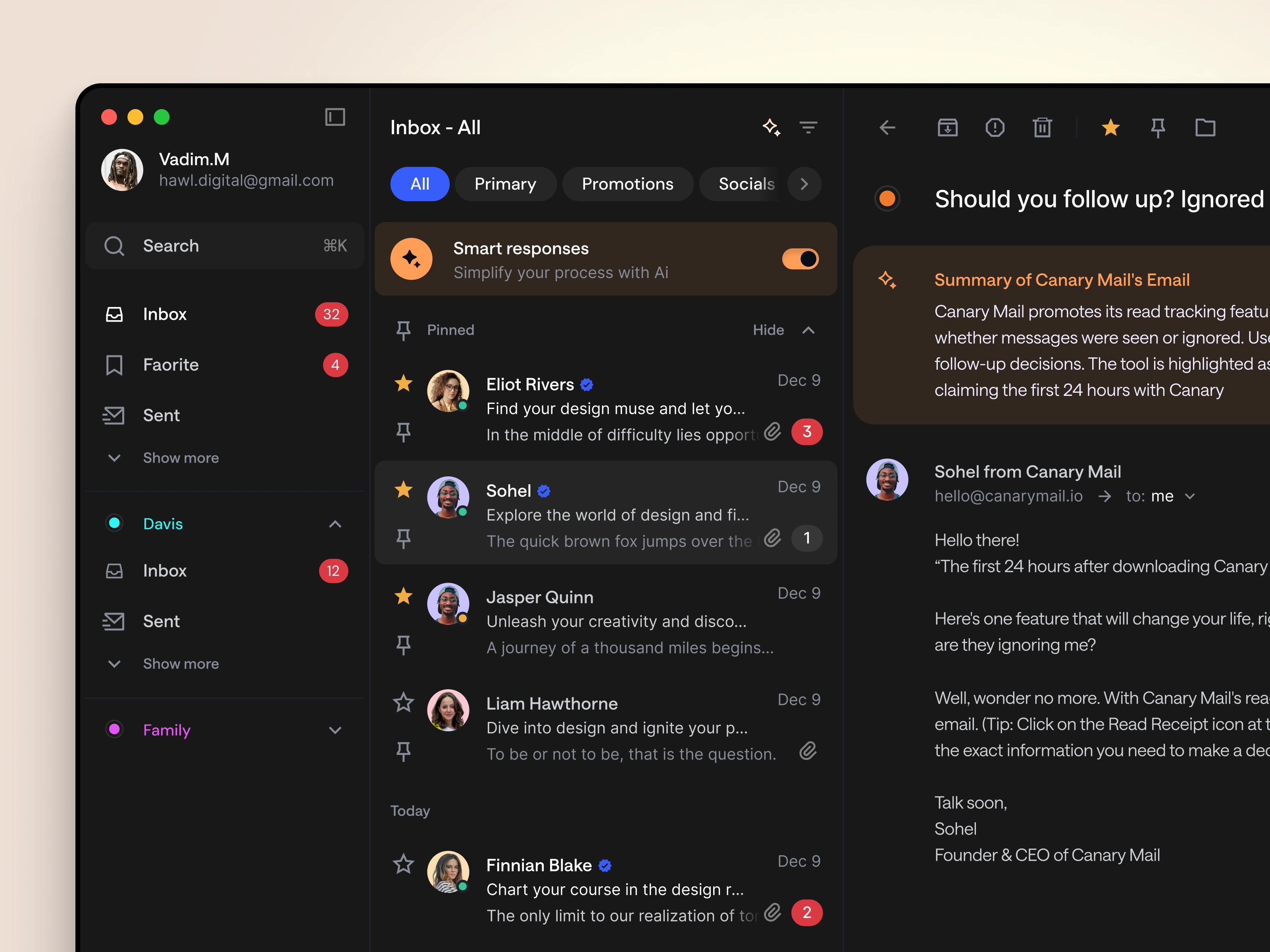Click the Faorite bookmark icon
Image resolution: width=1270 pixels, height=952 pixels.
[x=114, y=365]
